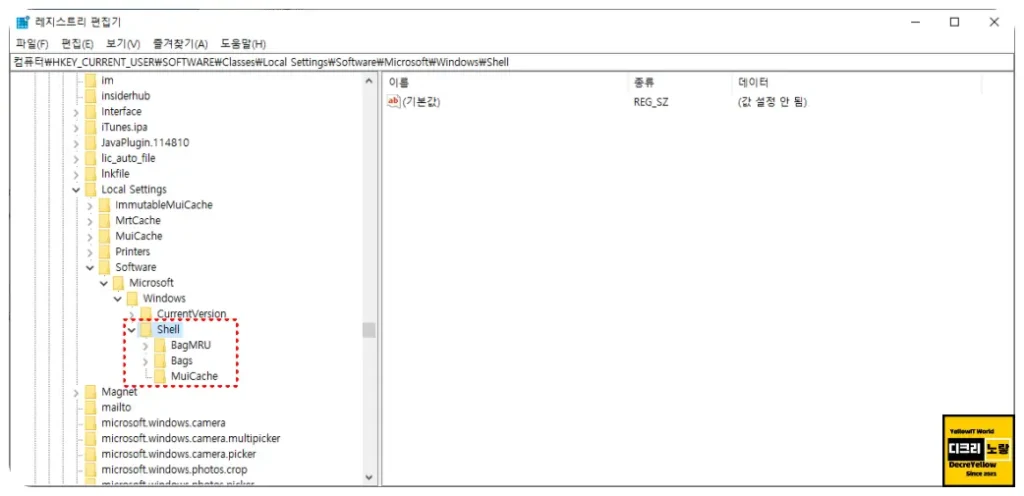The width and height of the screenshot is (1024, 496).
Task: Select the Bags folder icon
Action: pos(160,361)
